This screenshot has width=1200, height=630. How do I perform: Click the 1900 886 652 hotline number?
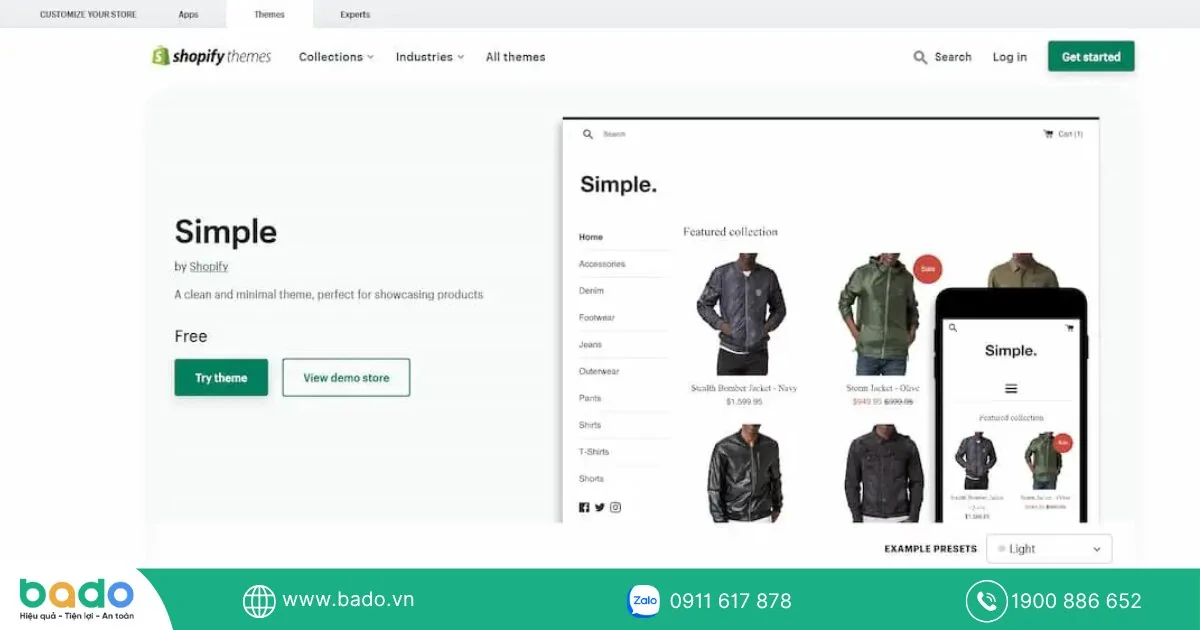tap(1076, 601)
